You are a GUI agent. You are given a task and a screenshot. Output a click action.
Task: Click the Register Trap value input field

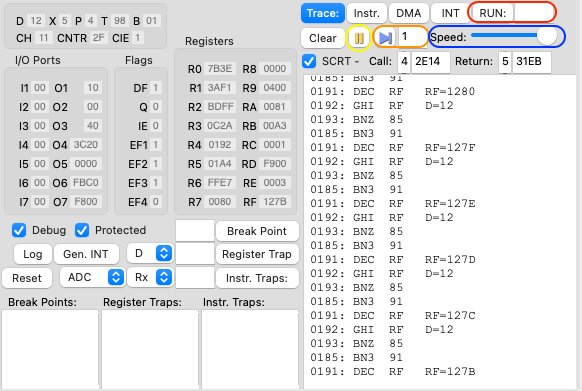click(x=195, y=254)
